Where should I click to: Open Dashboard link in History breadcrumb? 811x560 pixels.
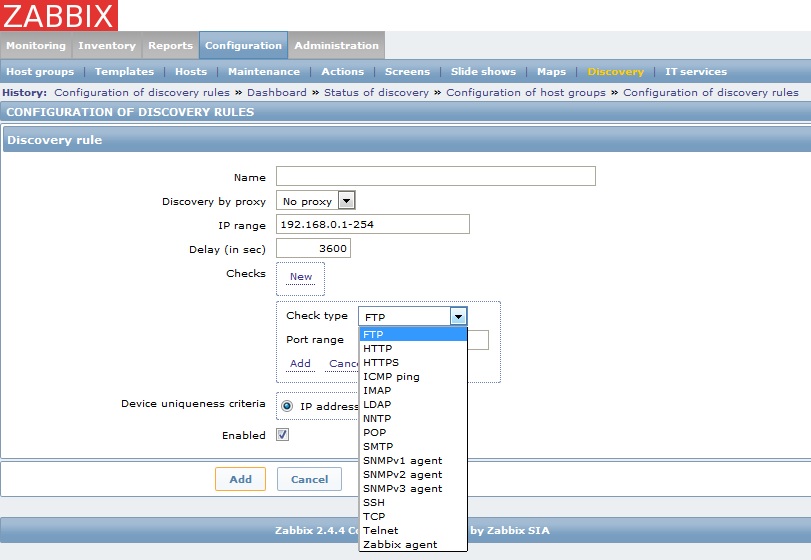click(277, 92)
